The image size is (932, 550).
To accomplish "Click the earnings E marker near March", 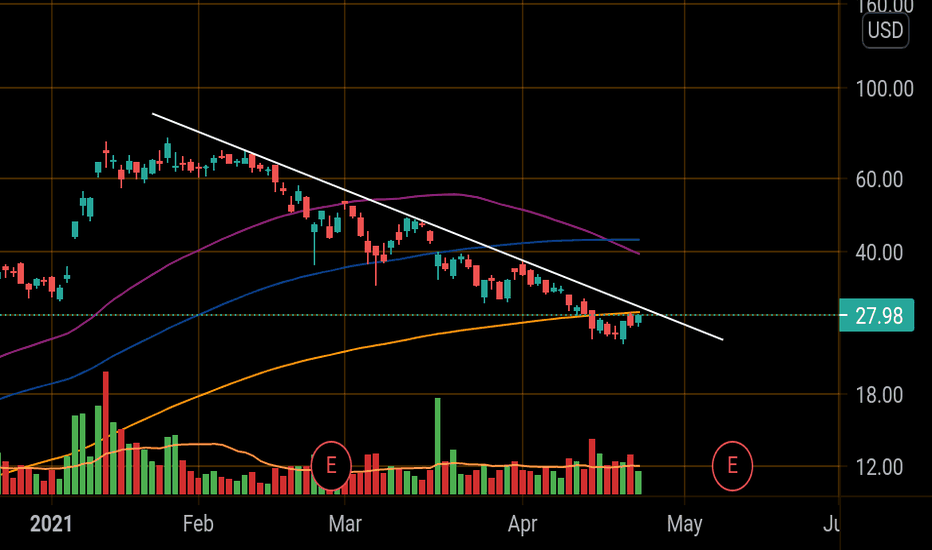I will [331, 466].
